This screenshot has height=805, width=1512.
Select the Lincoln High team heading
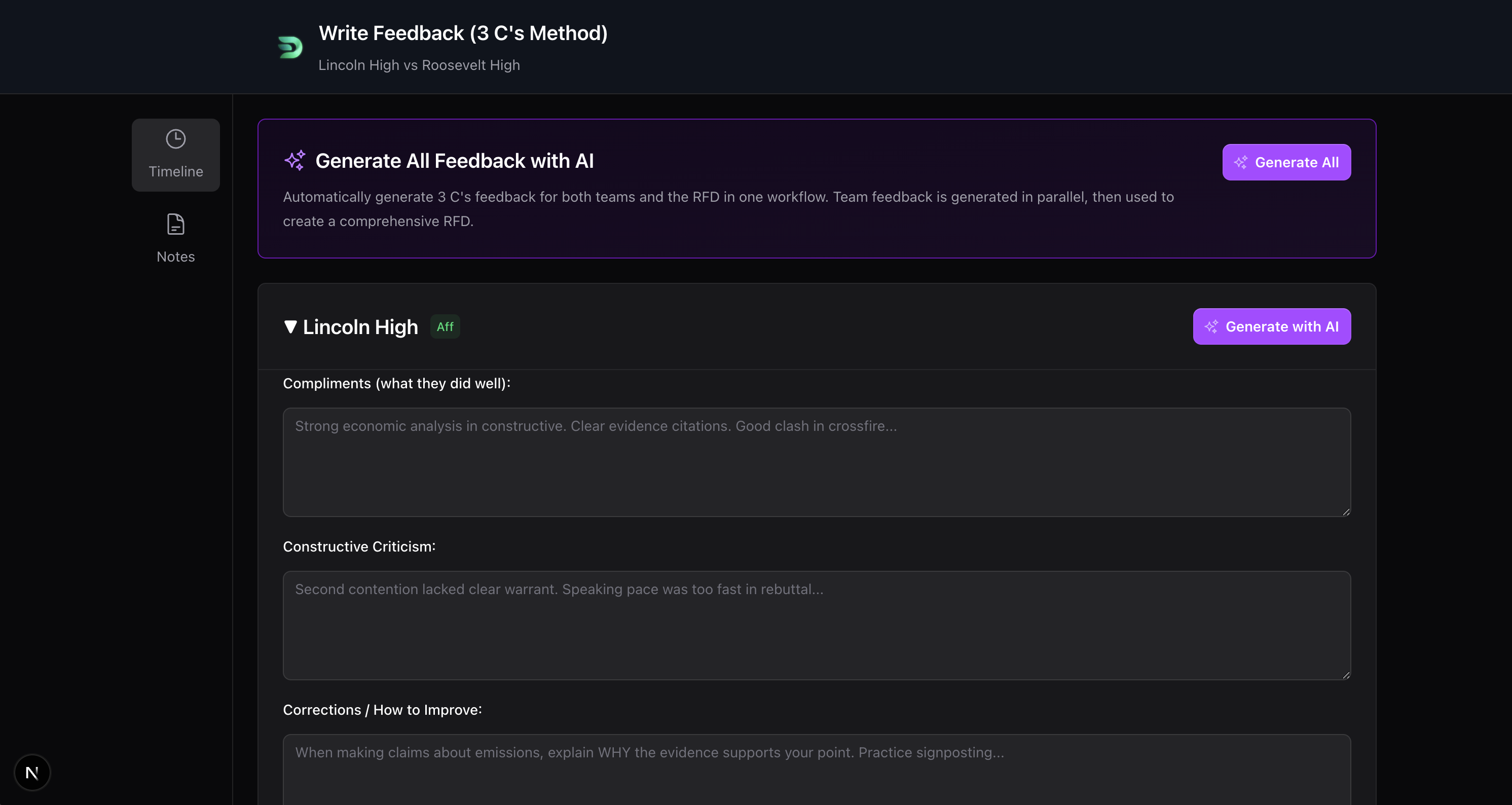click(360, 327)
